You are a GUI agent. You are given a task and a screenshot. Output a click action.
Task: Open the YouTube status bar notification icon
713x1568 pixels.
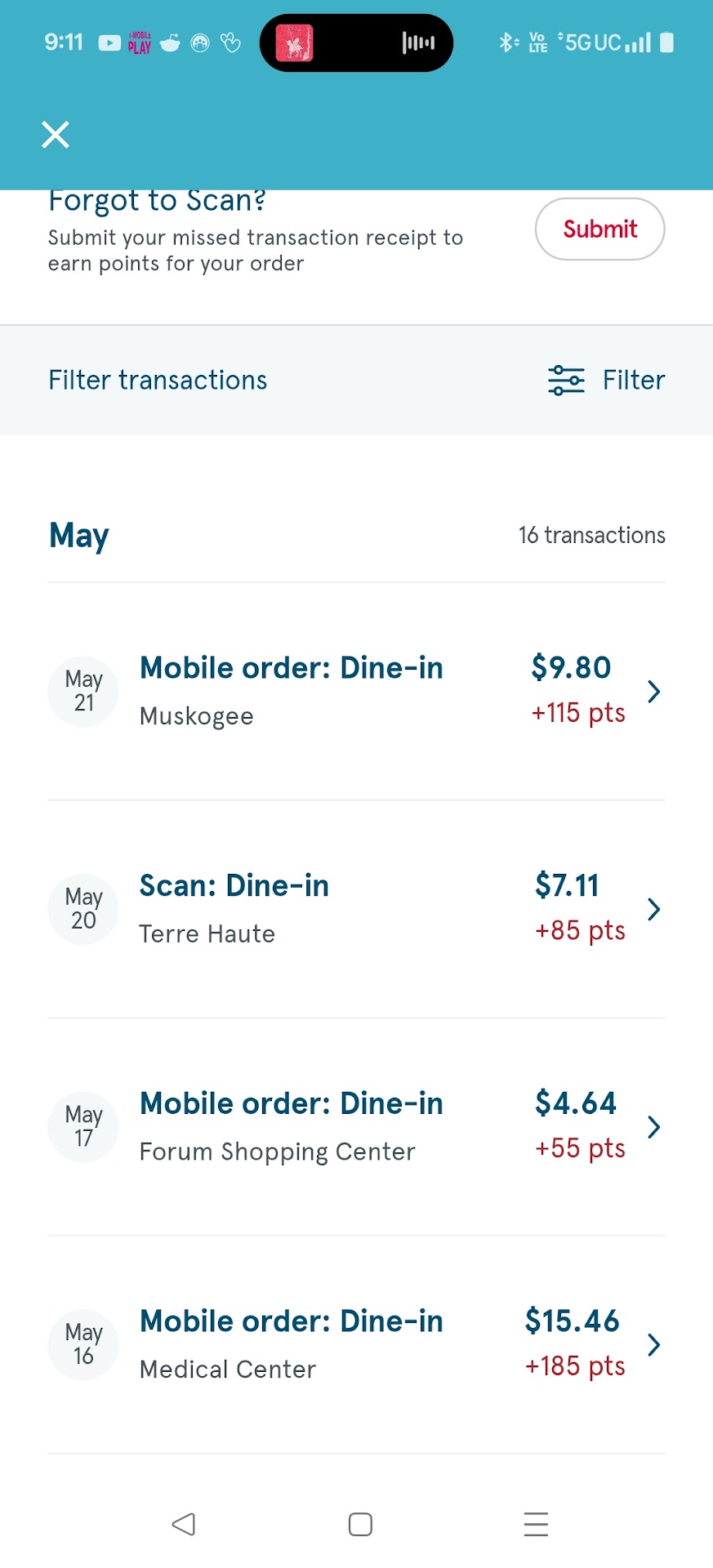[109, 42]
